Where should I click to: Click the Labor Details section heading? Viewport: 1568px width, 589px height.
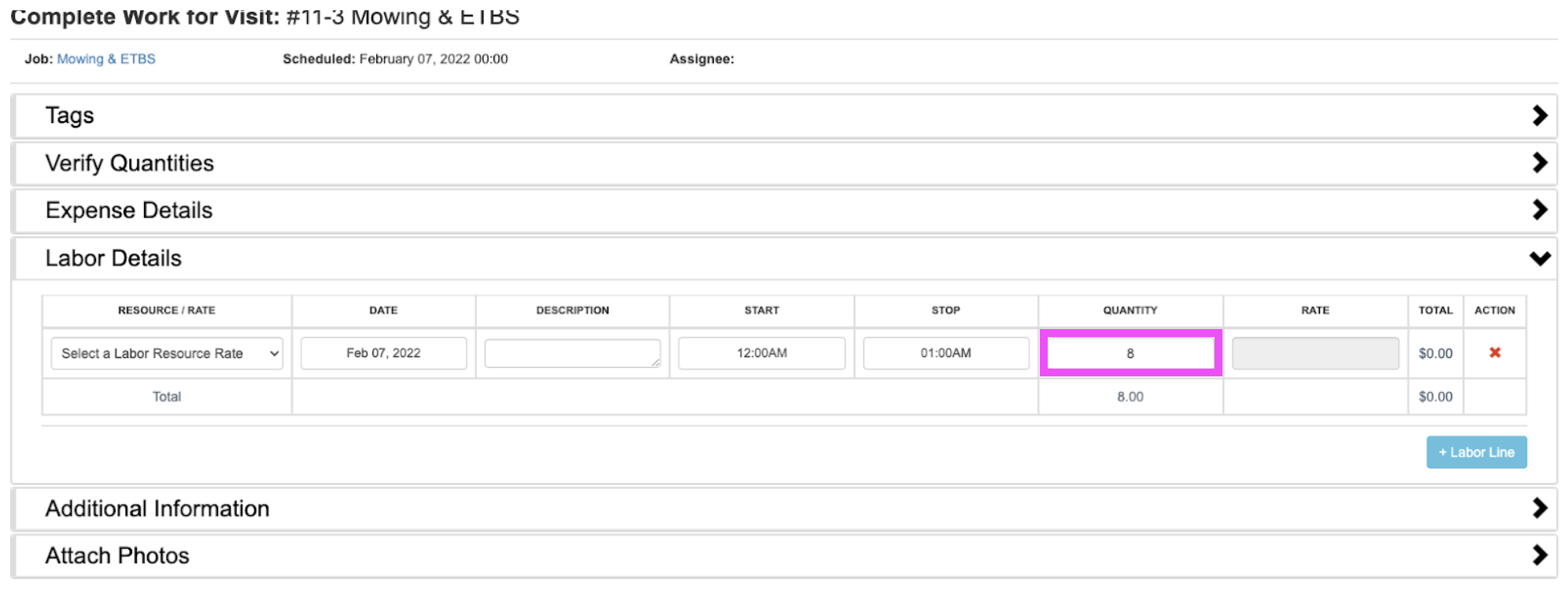(x=113, y=258)
